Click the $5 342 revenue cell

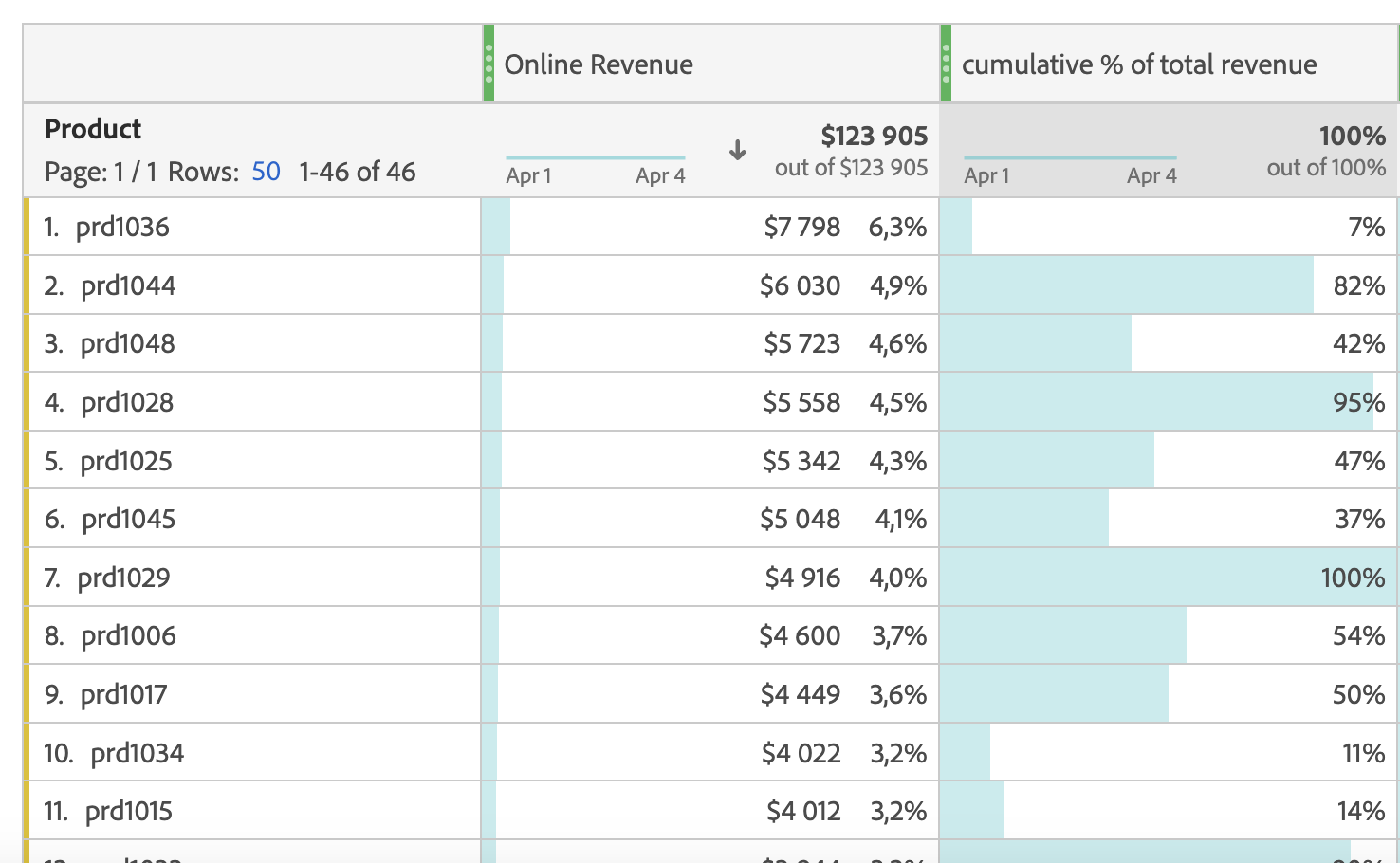click(x=710, y=461)
